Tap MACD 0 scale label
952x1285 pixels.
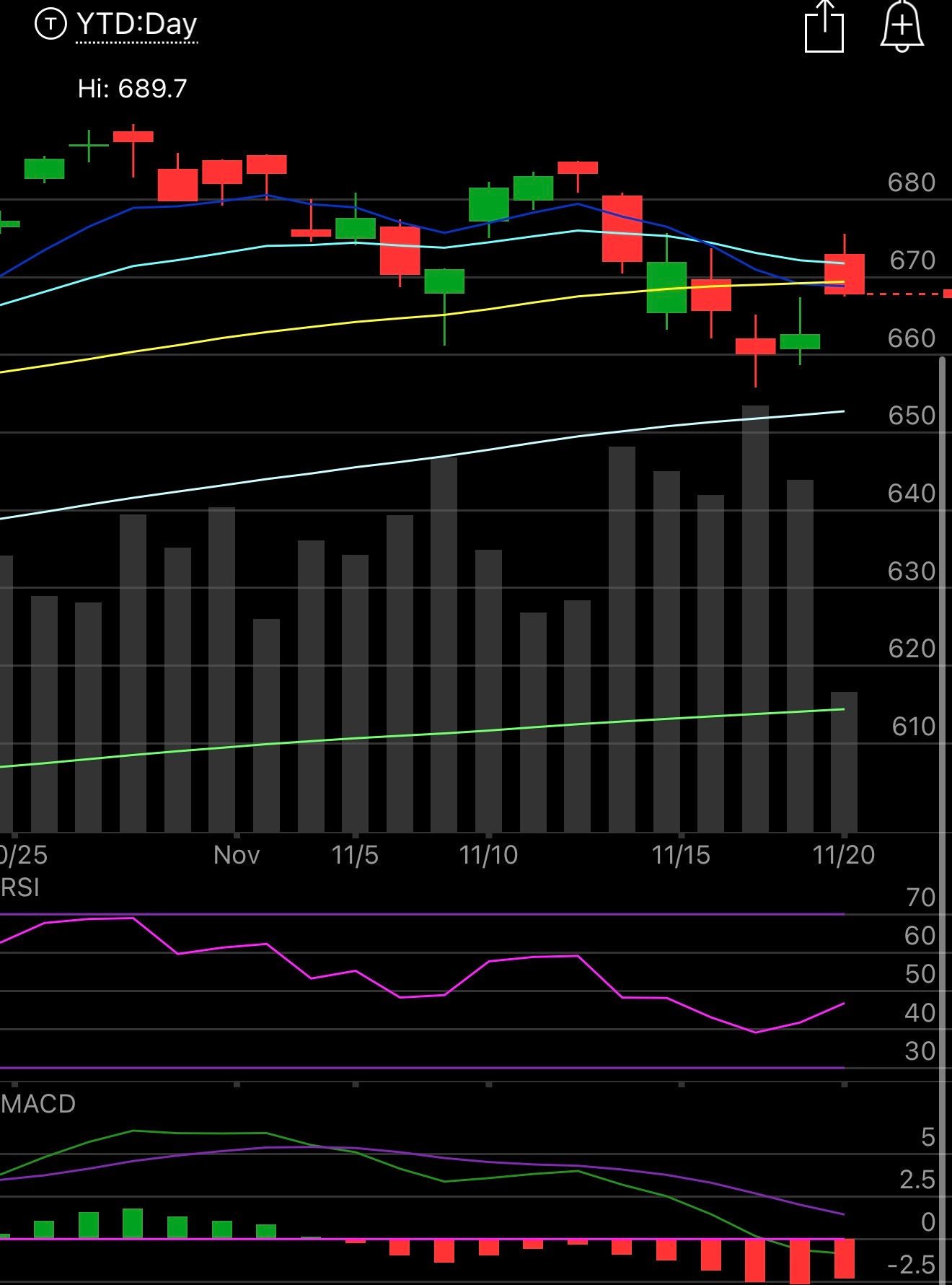pos(928,1222)
